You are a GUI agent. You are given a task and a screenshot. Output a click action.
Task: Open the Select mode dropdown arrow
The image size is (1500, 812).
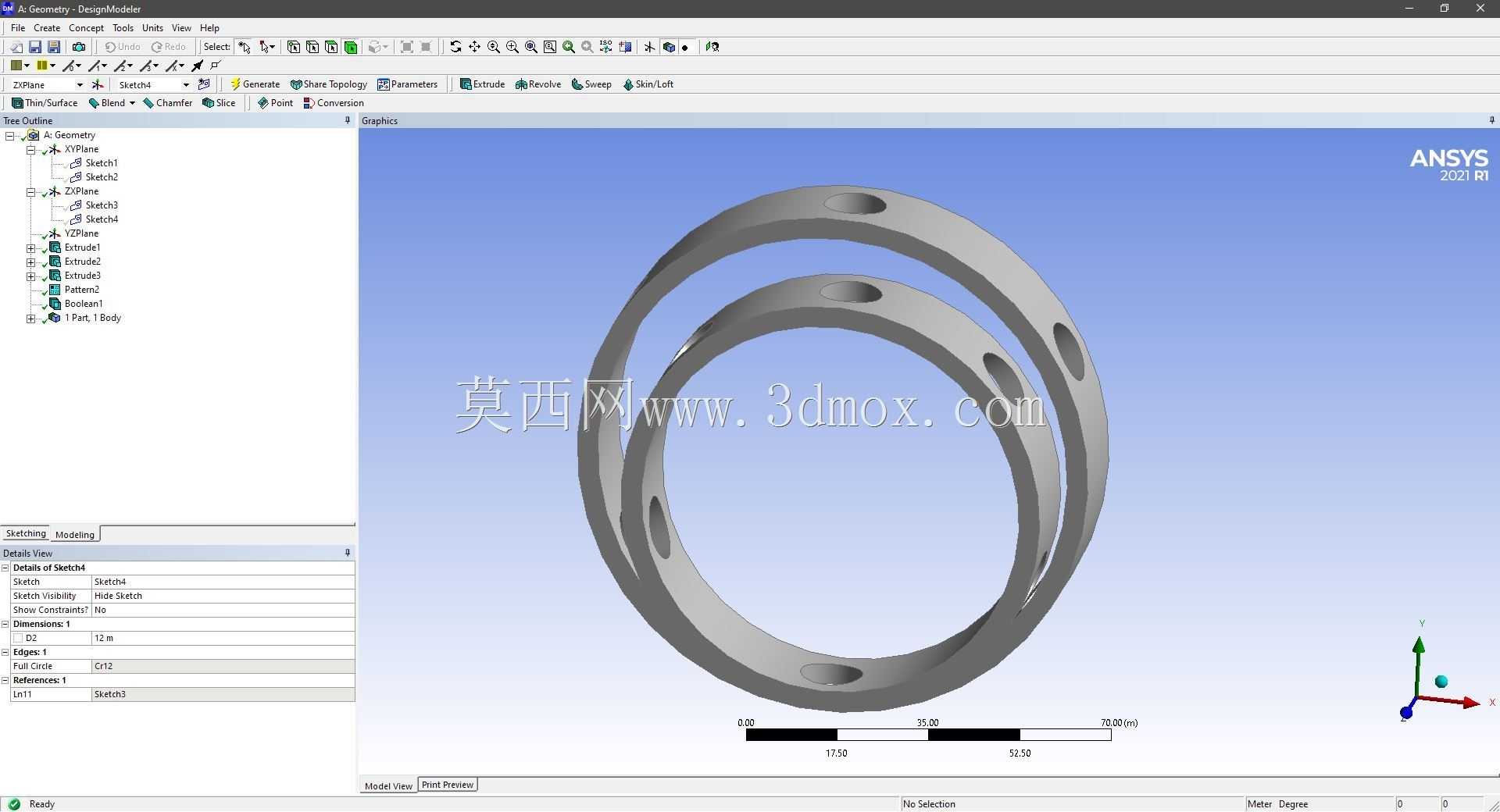point(272,47)
